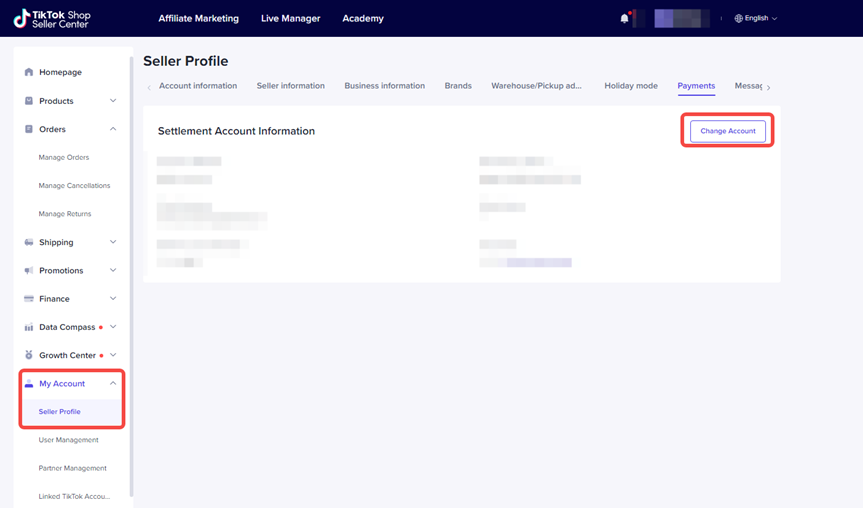Click the Growth Center medal icon

point(29,355)
